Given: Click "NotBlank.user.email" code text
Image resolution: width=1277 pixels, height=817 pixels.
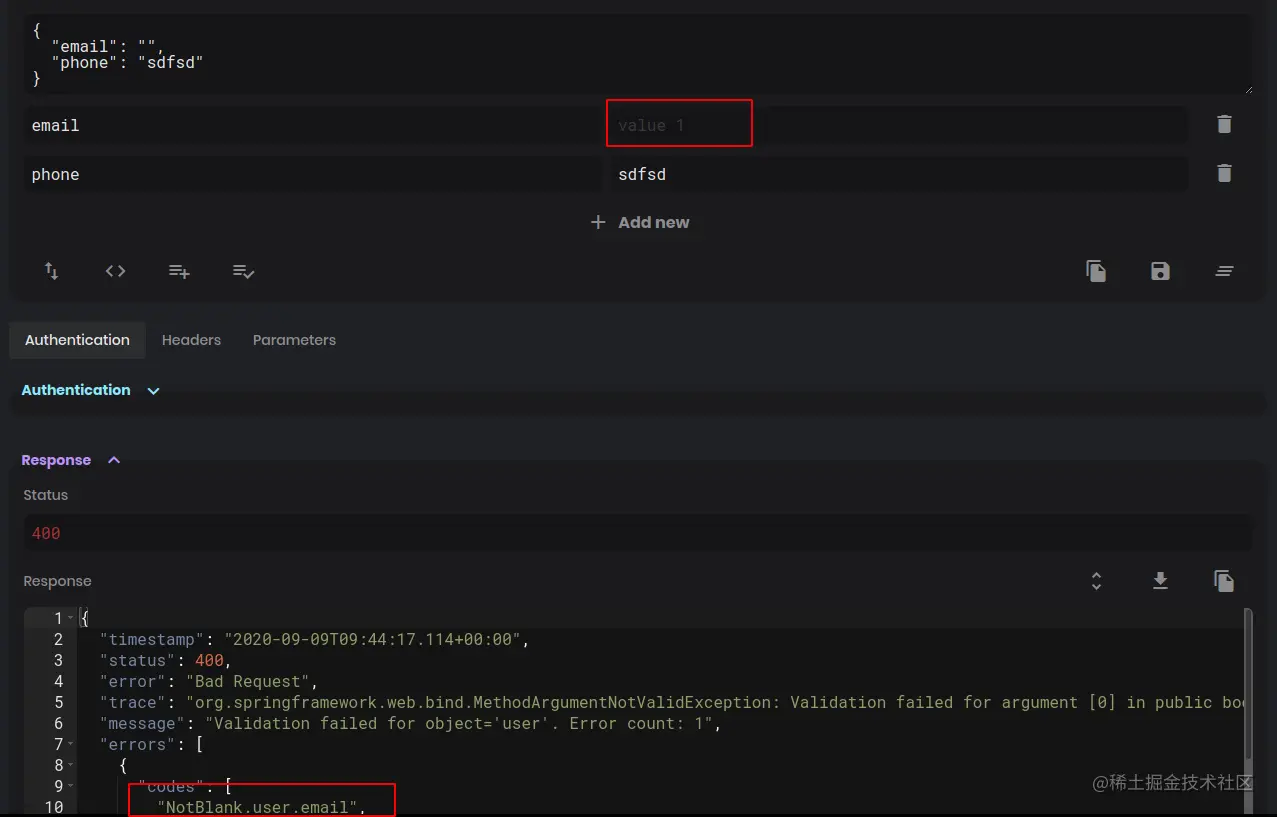Looking at the screenshot, I should pyautogui.click(x=260, y=807).
